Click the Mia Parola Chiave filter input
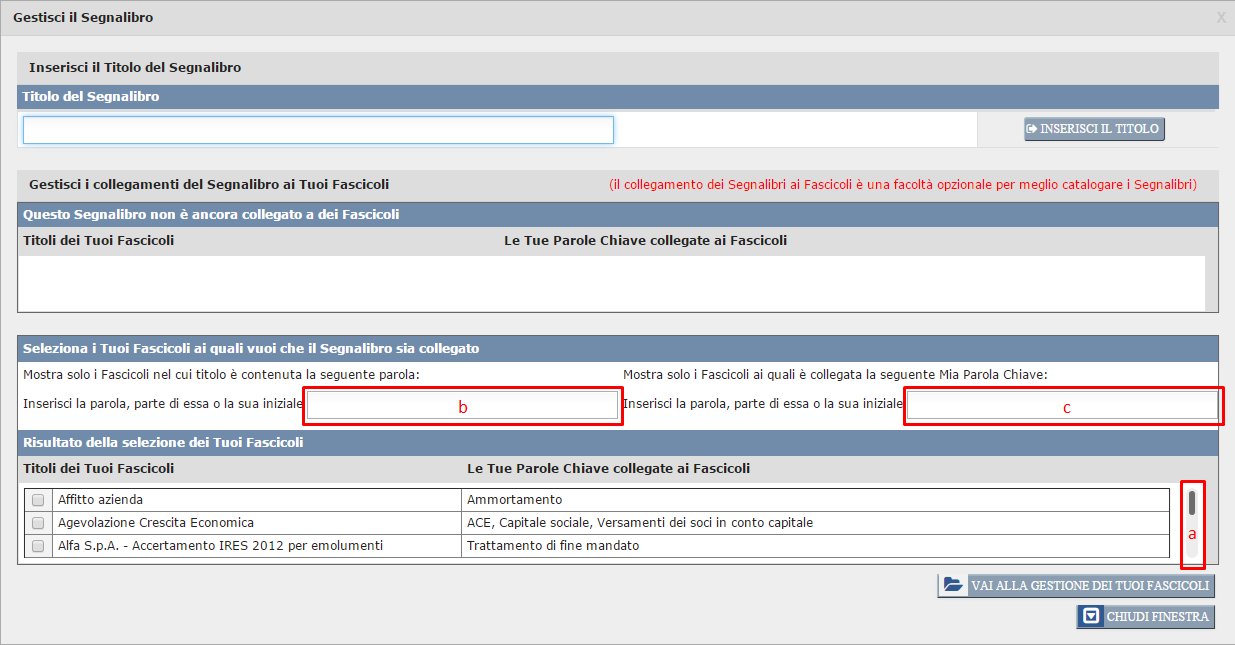The height and width of the screenshot is (645, 1235). (x=1062, y=405)
